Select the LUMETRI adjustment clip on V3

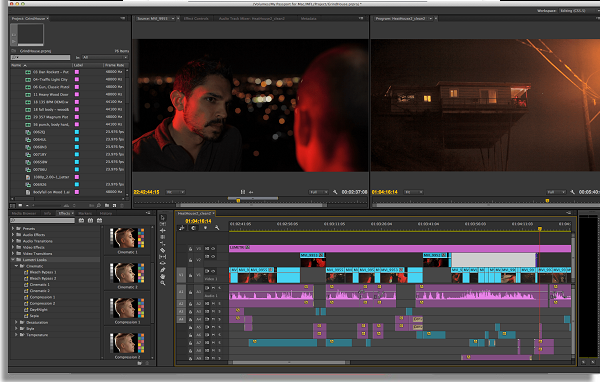coord(400,248)
